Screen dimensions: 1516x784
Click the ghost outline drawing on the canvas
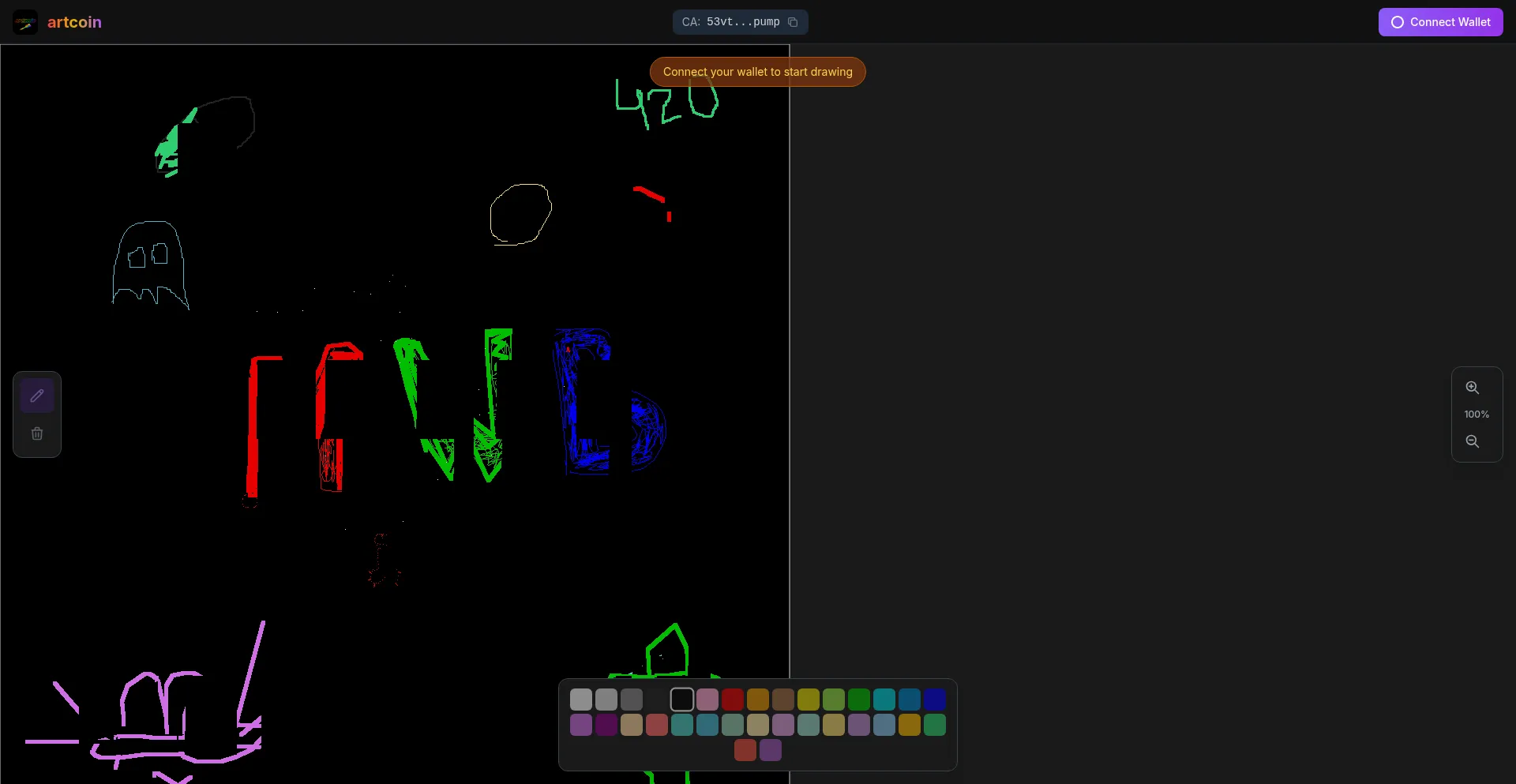tap(150, 264)
